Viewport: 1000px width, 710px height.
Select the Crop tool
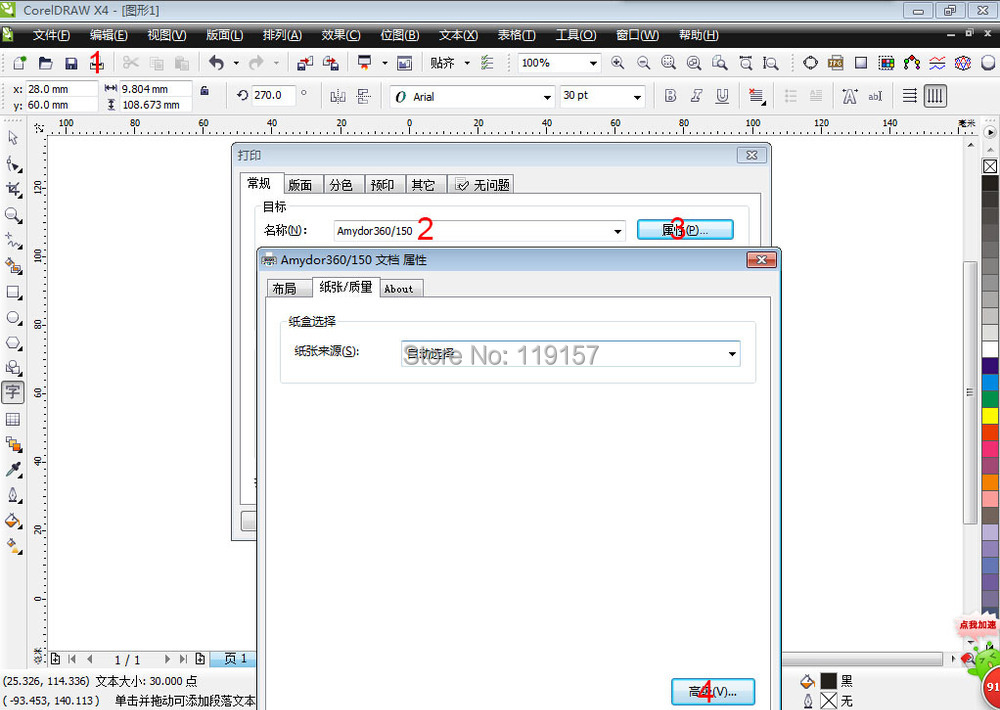(x=13, y=189)
